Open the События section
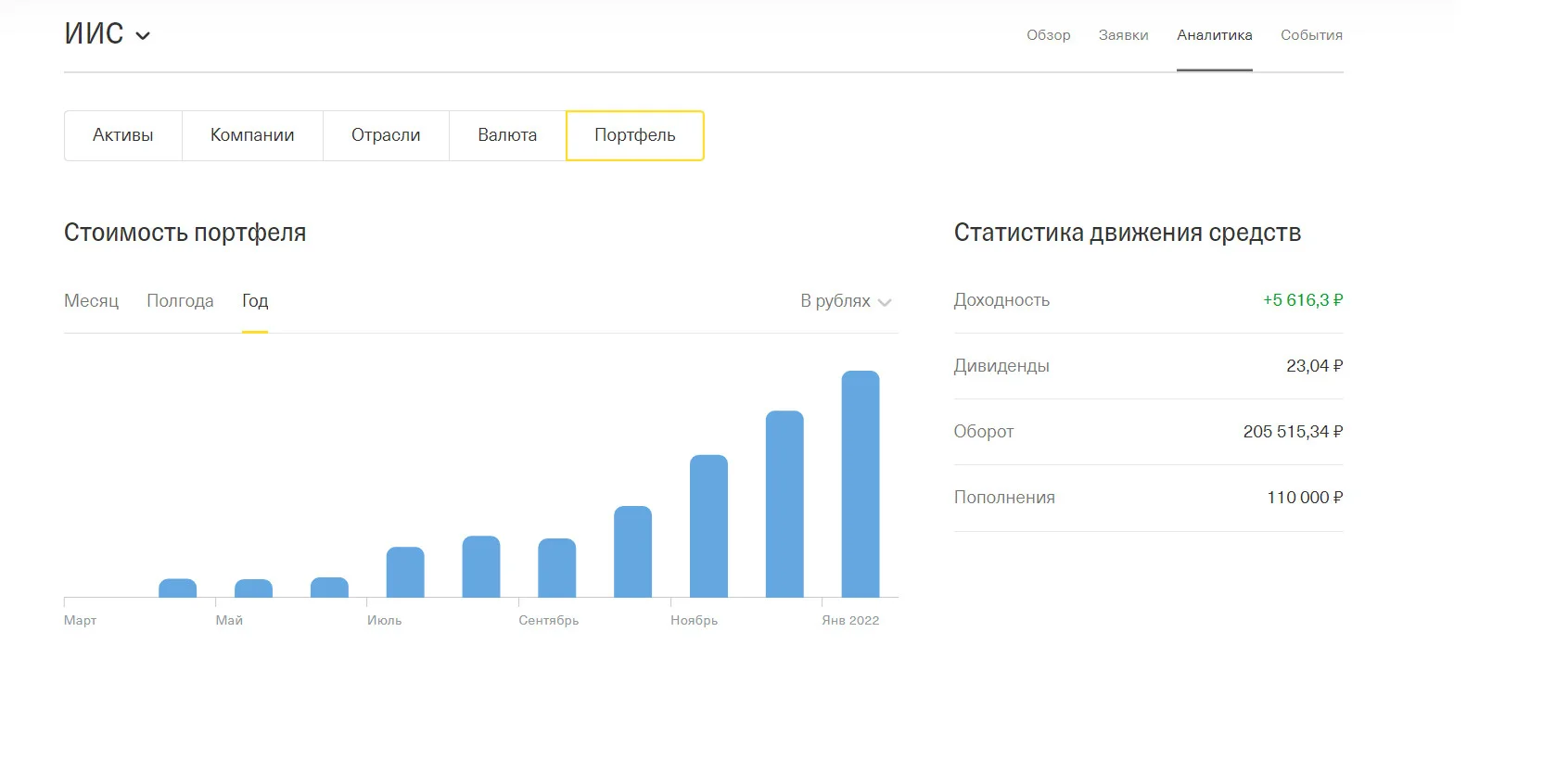The width and height of the screenshot is (1543, 784). pyautogui.click(x=1311, y=35)
